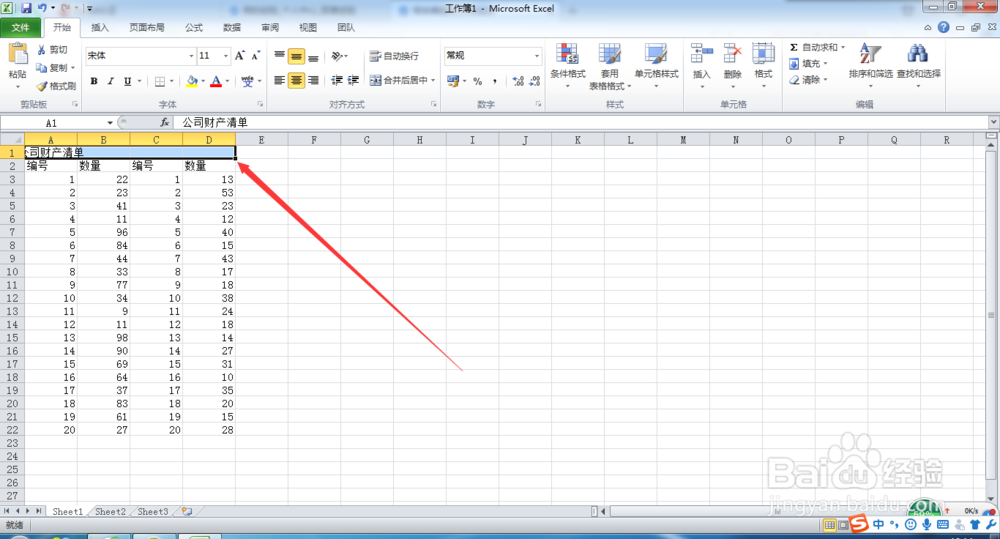Viewport: 1000px width, 539px height.
Task: Open 条件格式 conditional formatting
Action: 568,65
